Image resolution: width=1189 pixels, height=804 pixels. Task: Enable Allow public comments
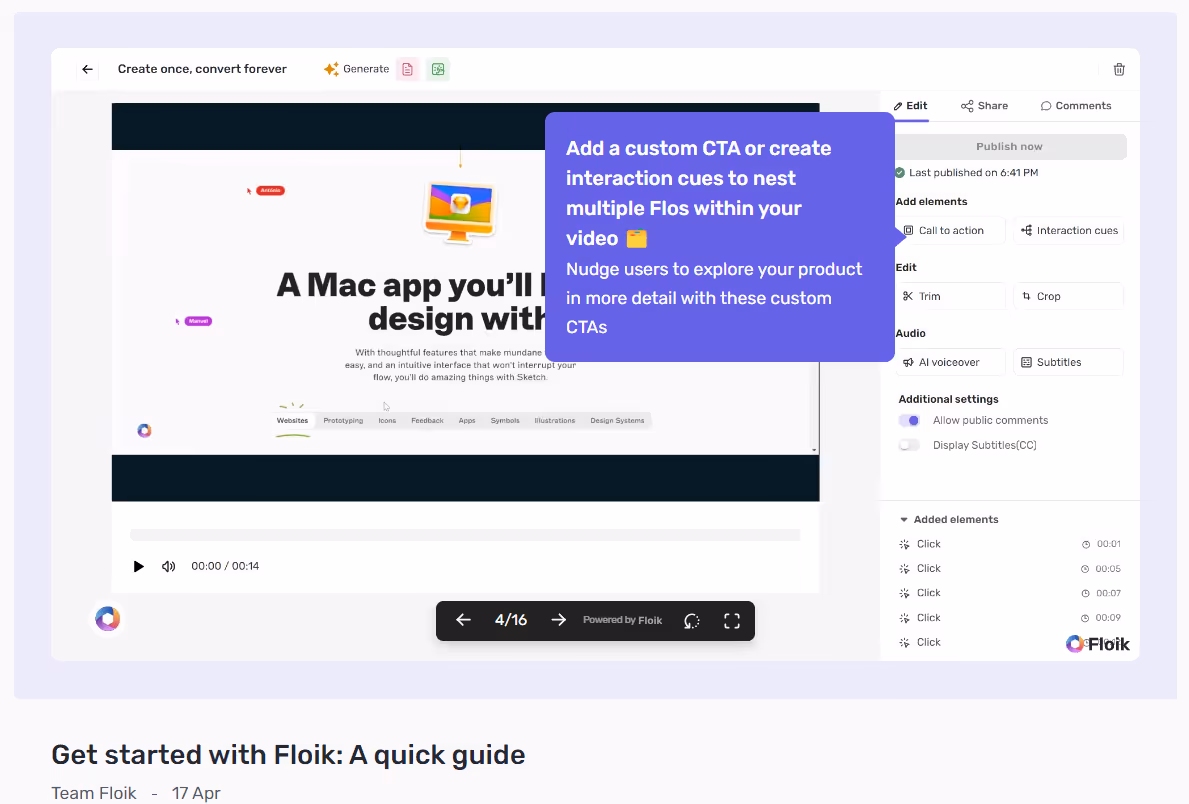pos(909,420)
